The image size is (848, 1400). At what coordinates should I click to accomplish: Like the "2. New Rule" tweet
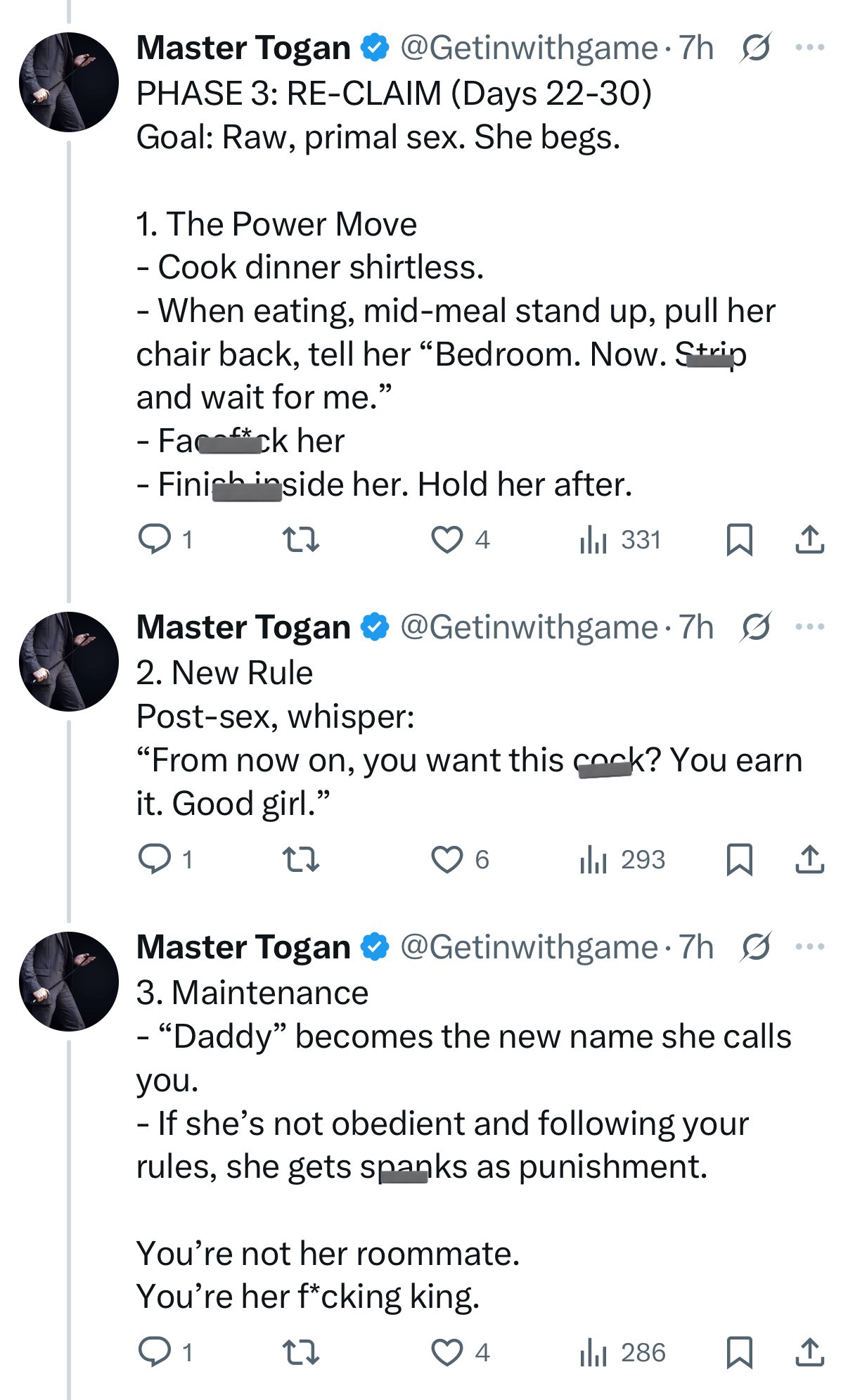(447, 859)
